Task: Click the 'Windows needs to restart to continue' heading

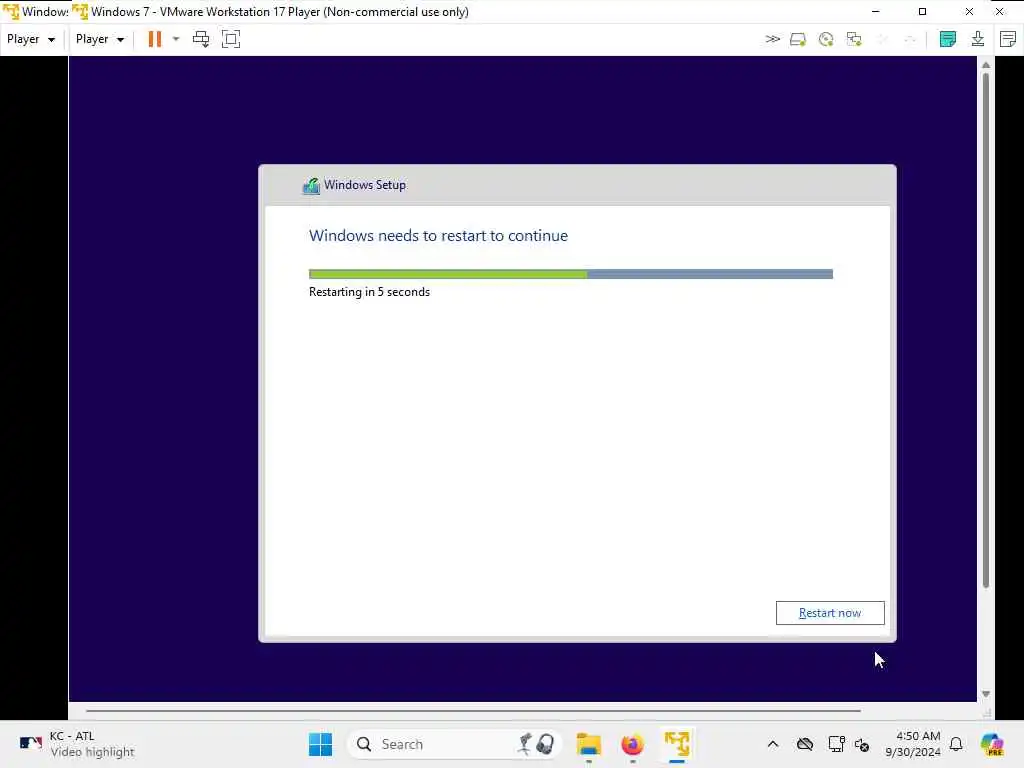Action: click(x=438, y=236)
